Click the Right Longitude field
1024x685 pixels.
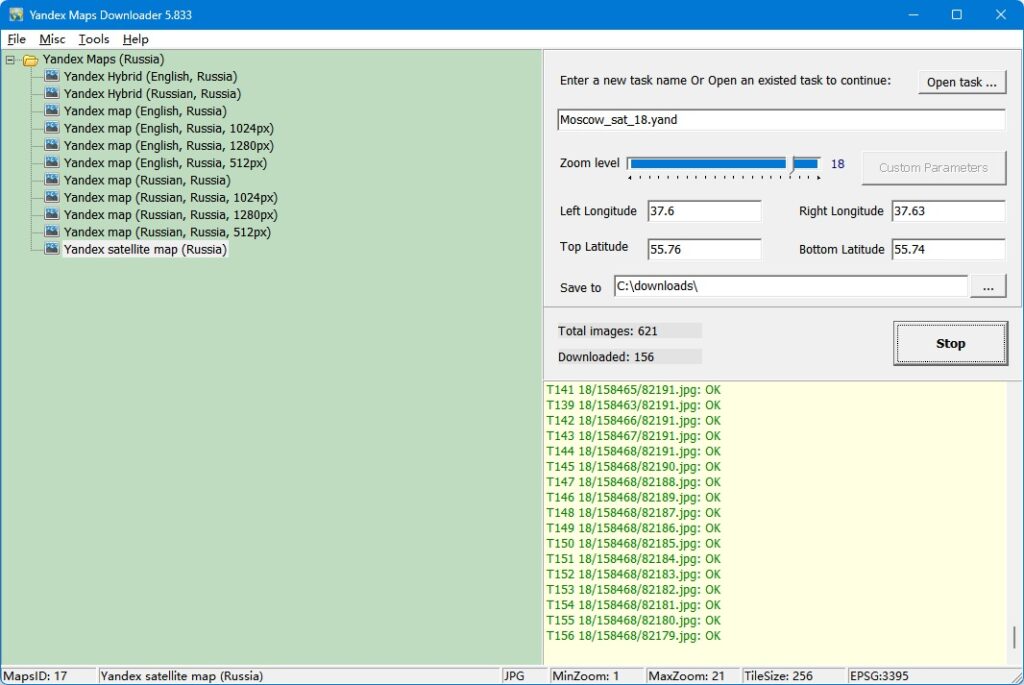click(x=948, y=212)
